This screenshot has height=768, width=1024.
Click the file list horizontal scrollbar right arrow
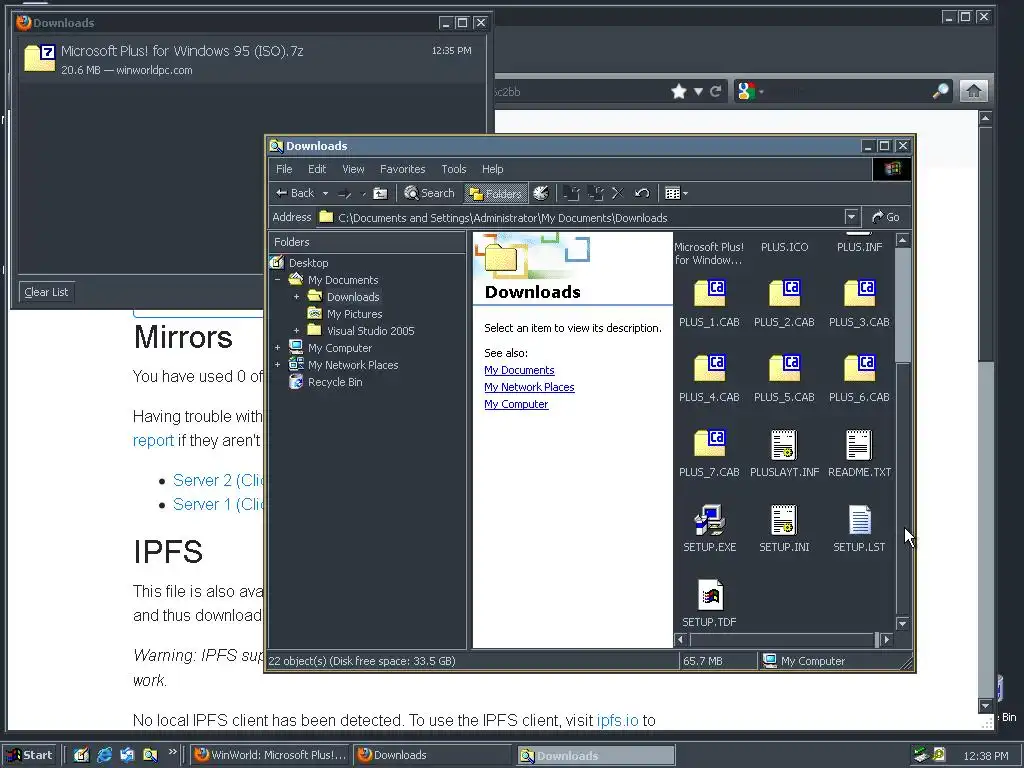pos(886,640)
